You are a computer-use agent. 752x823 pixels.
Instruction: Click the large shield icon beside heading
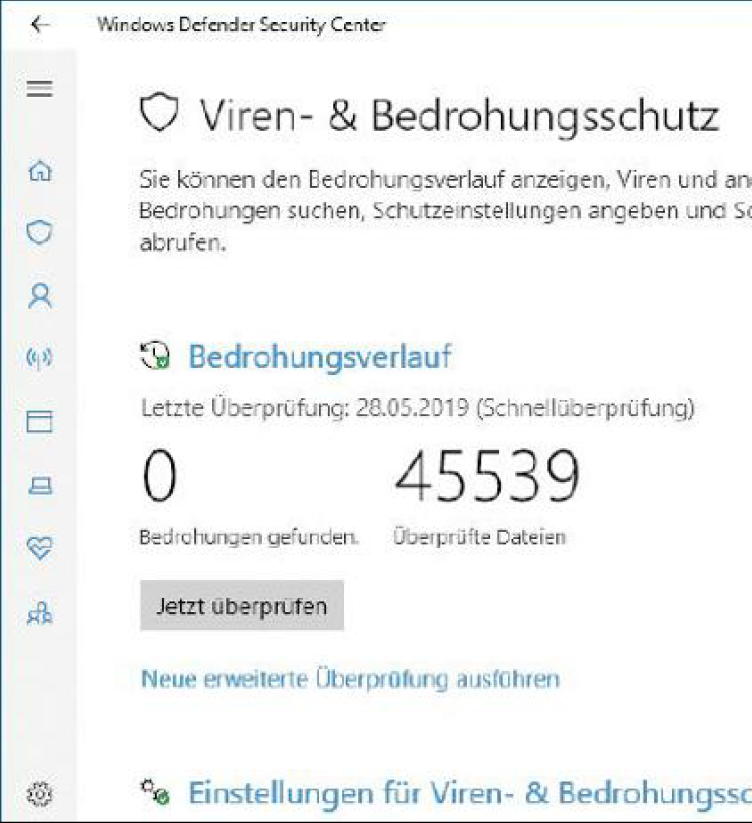[159, 112]
